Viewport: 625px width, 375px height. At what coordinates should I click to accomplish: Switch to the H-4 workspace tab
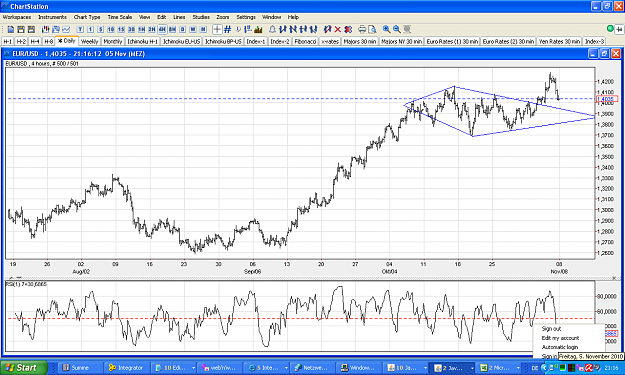pyautogui.click(x=35, y=41)
